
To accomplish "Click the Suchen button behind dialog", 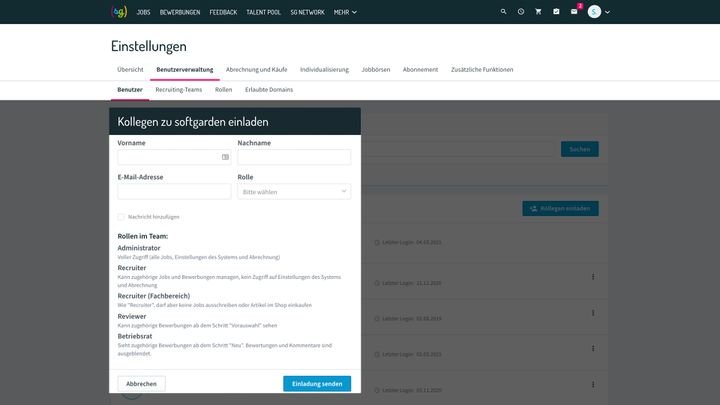I will click(579, 149).
